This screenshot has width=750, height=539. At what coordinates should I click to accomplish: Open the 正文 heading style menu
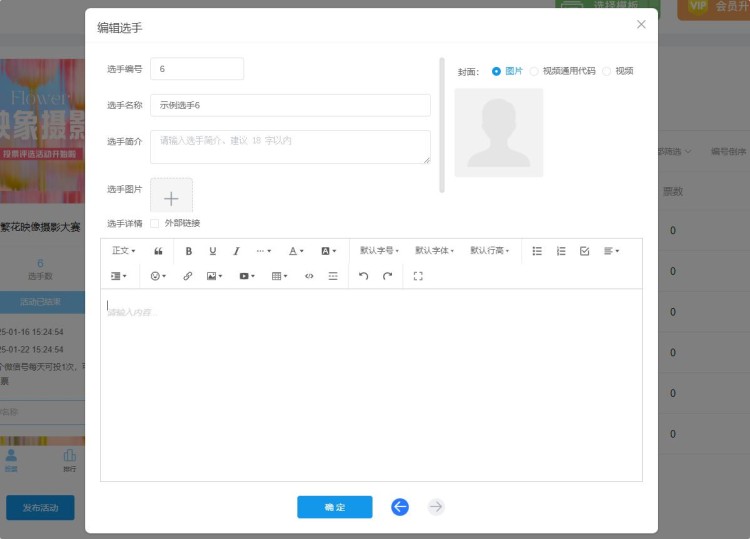[123, 251]
